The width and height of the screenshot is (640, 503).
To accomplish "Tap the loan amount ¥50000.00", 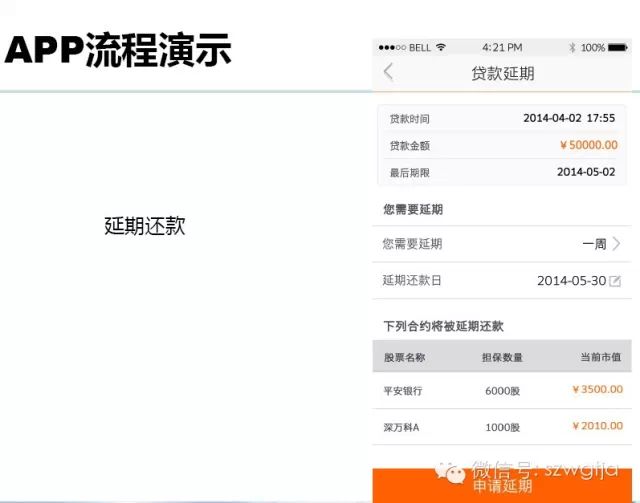I will pyautogui.click(x=589, y=145).
